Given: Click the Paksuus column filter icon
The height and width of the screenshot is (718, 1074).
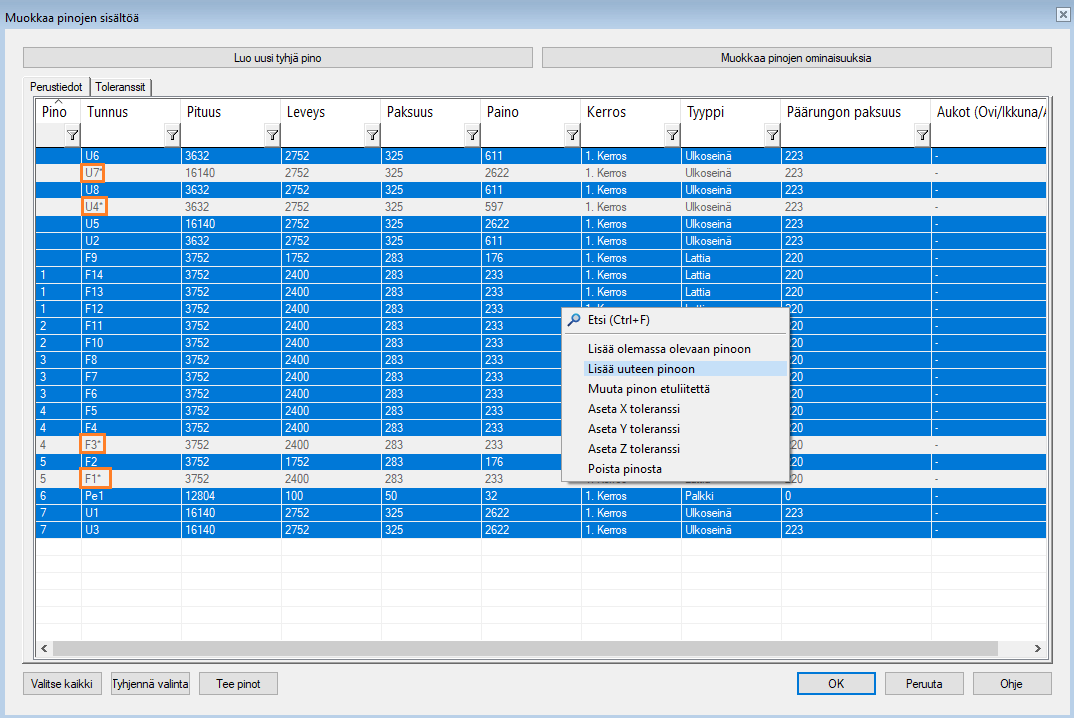Looking at the screenshot, I should pyautogui.click(x=472, y=135).
